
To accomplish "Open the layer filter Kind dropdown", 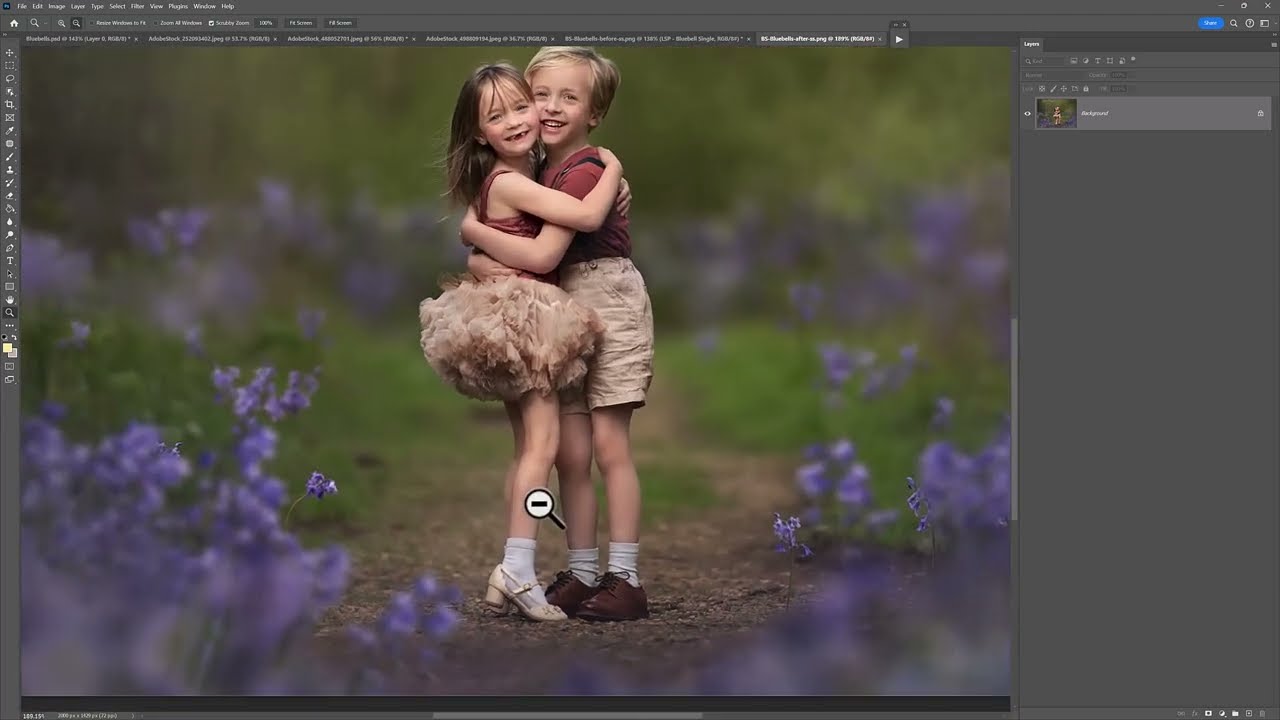I will (1045, 61).
